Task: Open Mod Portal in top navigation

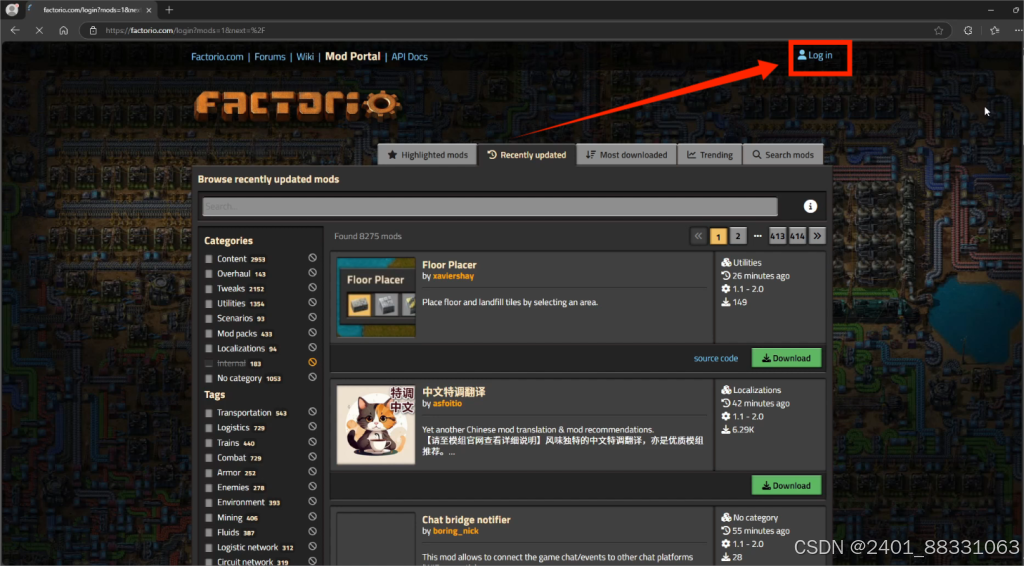Action: [353, 56]
